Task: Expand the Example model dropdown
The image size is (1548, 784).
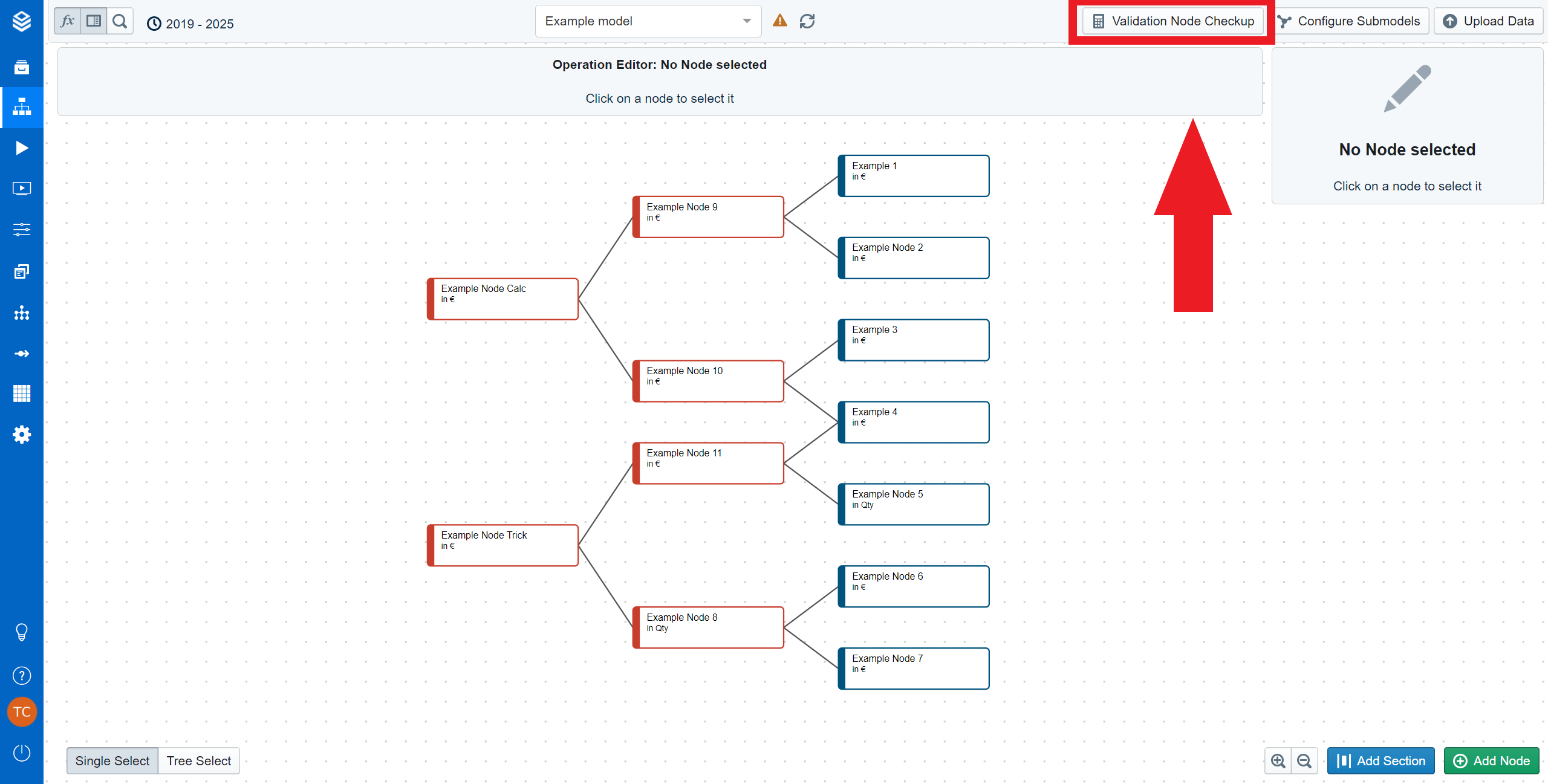Action: (x=648, y=21)
